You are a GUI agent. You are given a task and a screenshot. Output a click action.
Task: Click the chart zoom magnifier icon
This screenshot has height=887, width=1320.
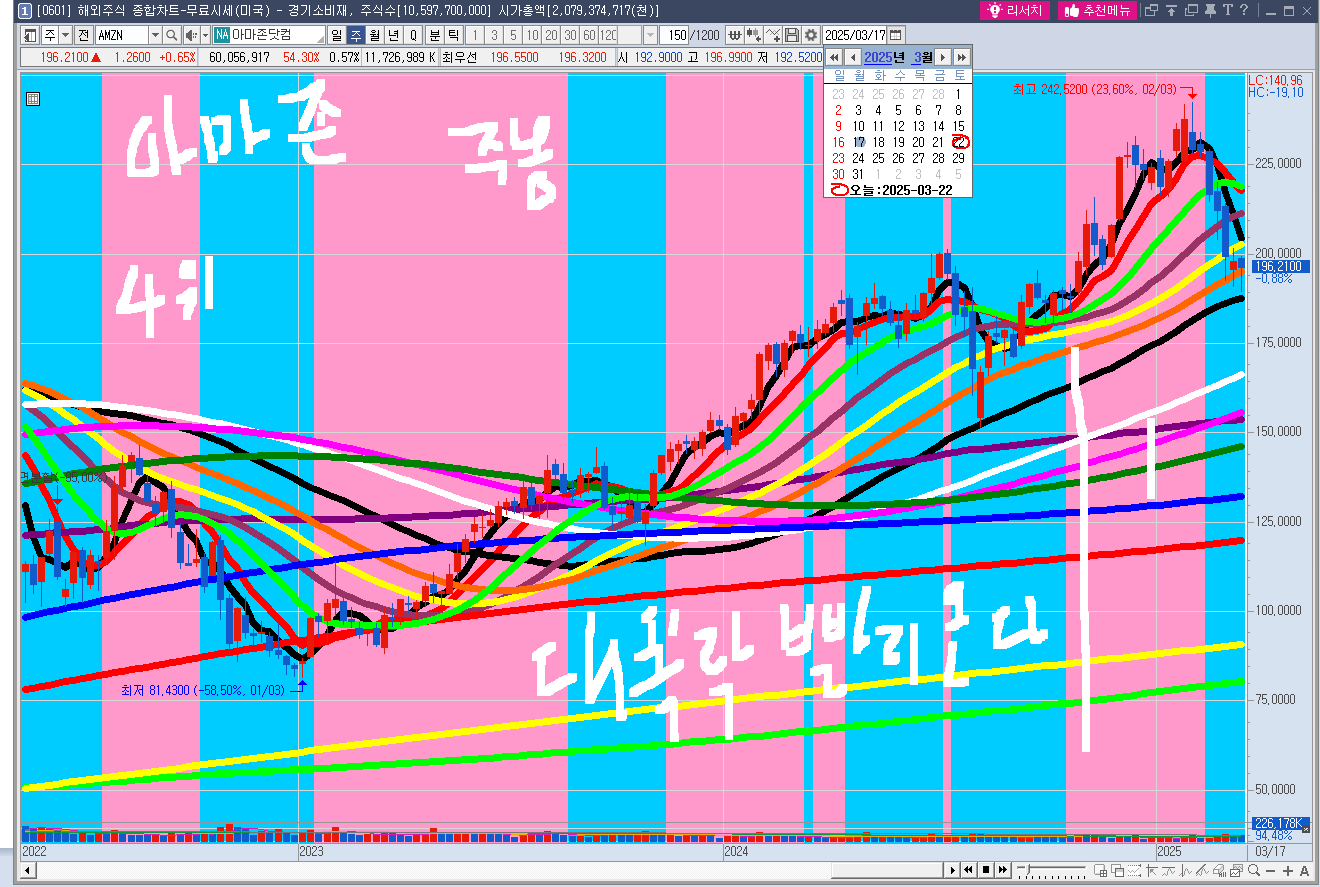tap(1255, 870)
